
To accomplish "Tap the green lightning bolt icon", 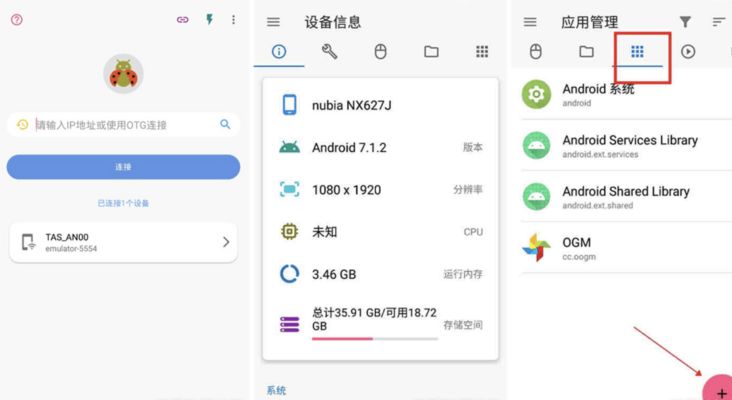I will pos(210,19).
